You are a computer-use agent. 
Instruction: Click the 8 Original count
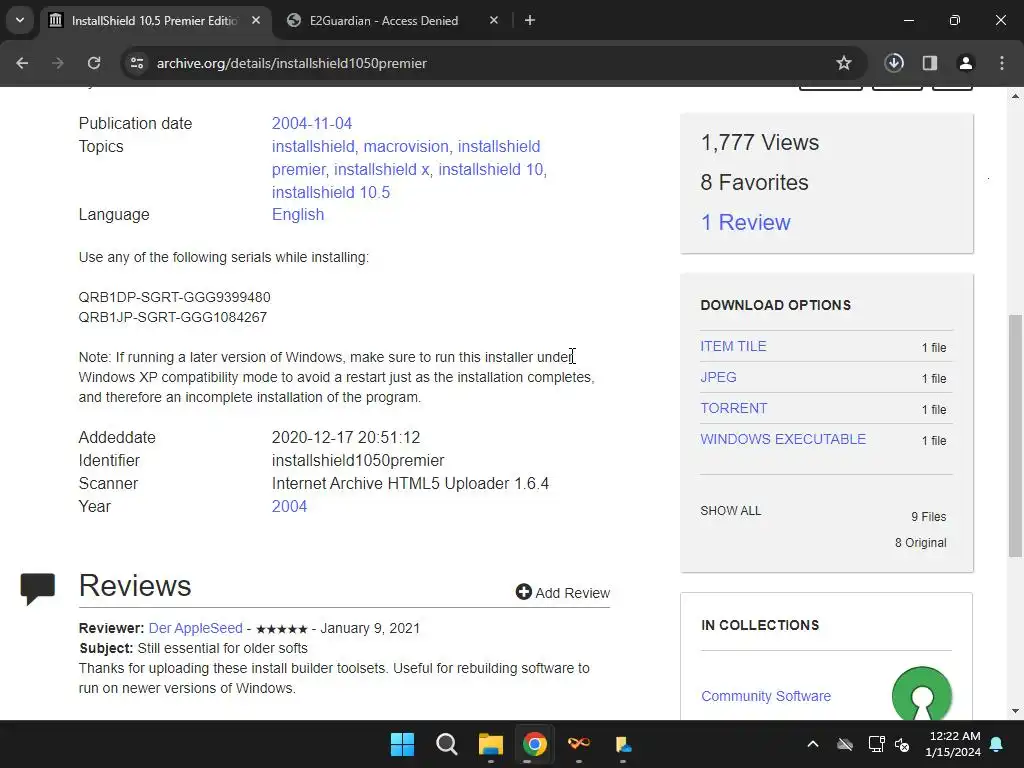(x=920, y=543)
